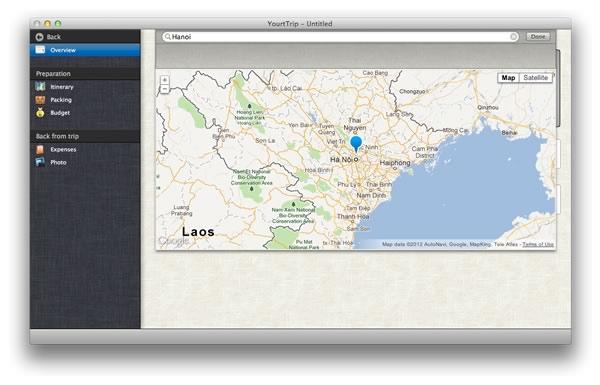Click the blue Hanoi map pin
Image resolution: width=600 pixels, height=385 pixels.
[x=356, y=144]
